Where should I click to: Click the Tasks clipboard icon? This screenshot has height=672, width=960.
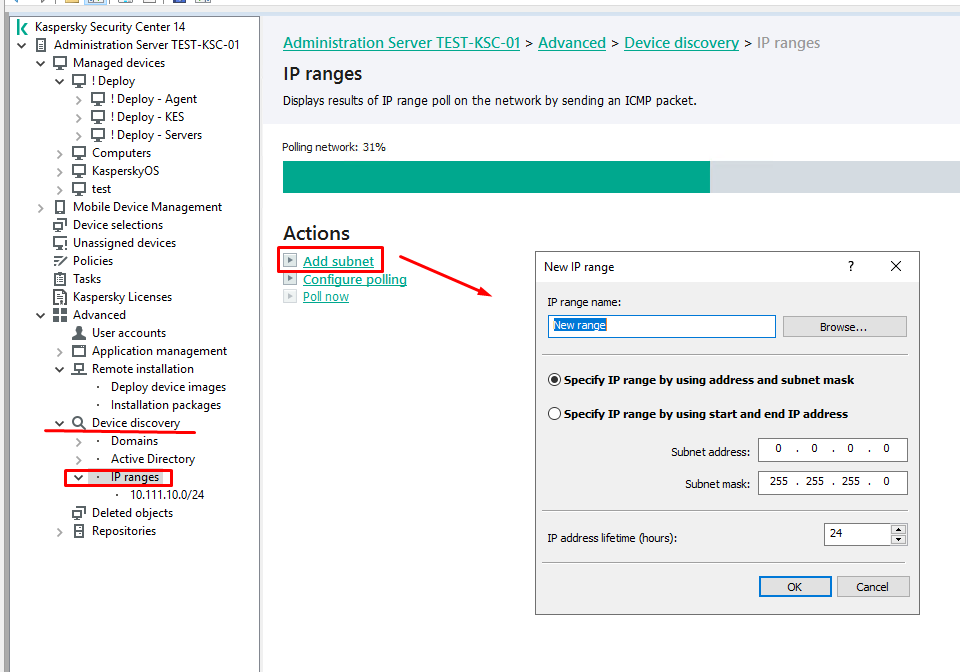tap(60, 279)
